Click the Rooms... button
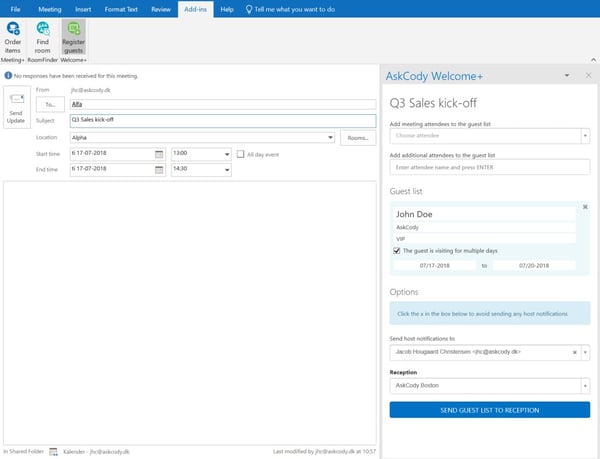The width and height of the screenshot is (600, 459). point(358,138)
